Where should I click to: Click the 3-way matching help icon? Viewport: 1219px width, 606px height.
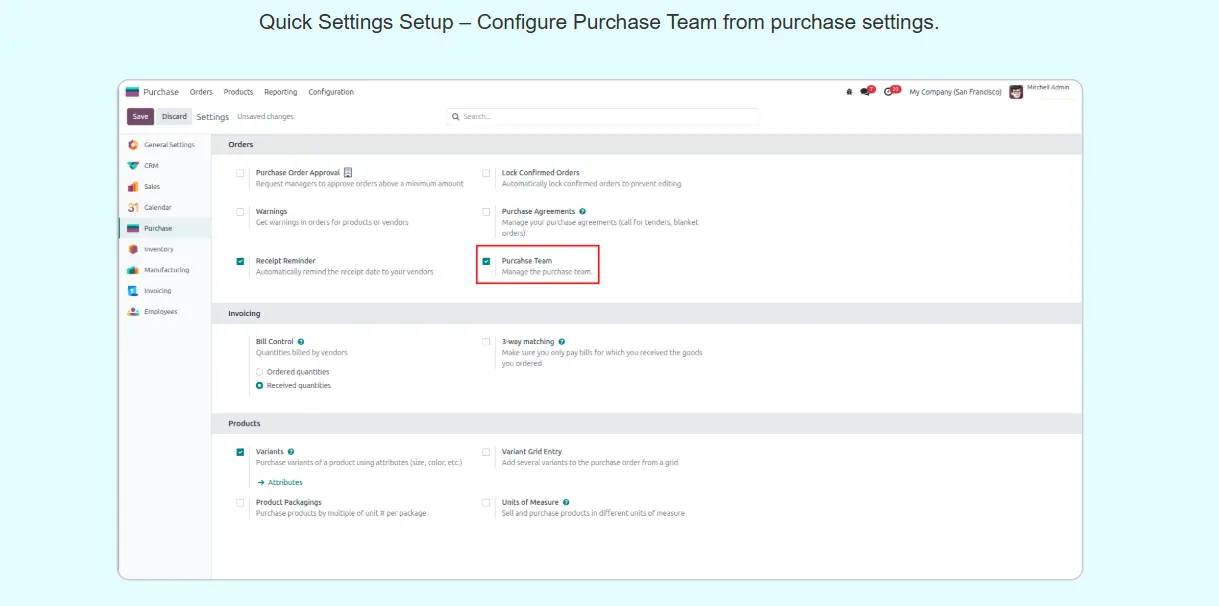pos(562,342)
